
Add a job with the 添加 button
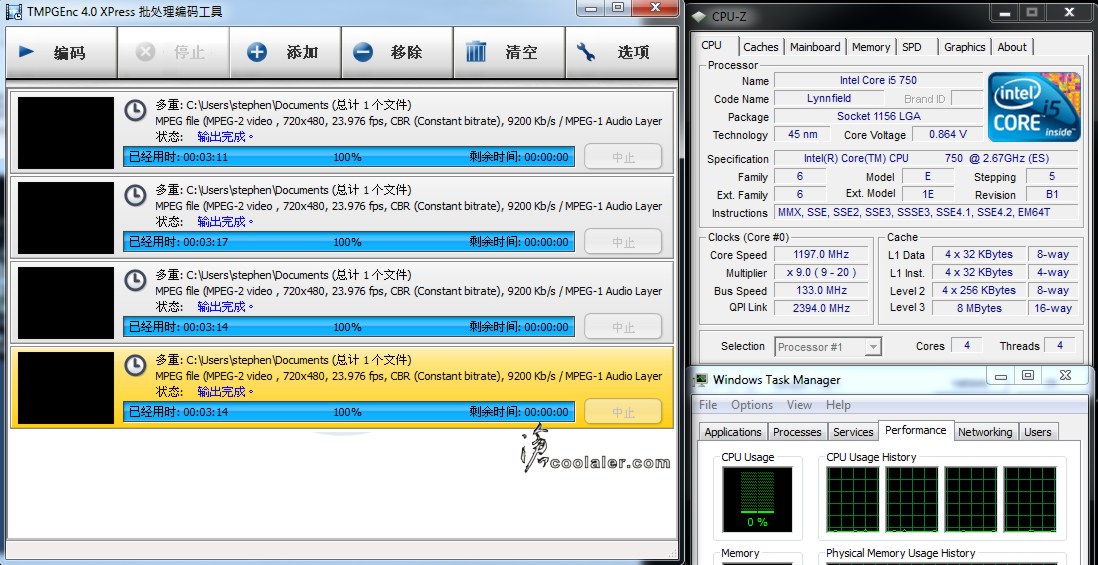click(x=285, y=53)
